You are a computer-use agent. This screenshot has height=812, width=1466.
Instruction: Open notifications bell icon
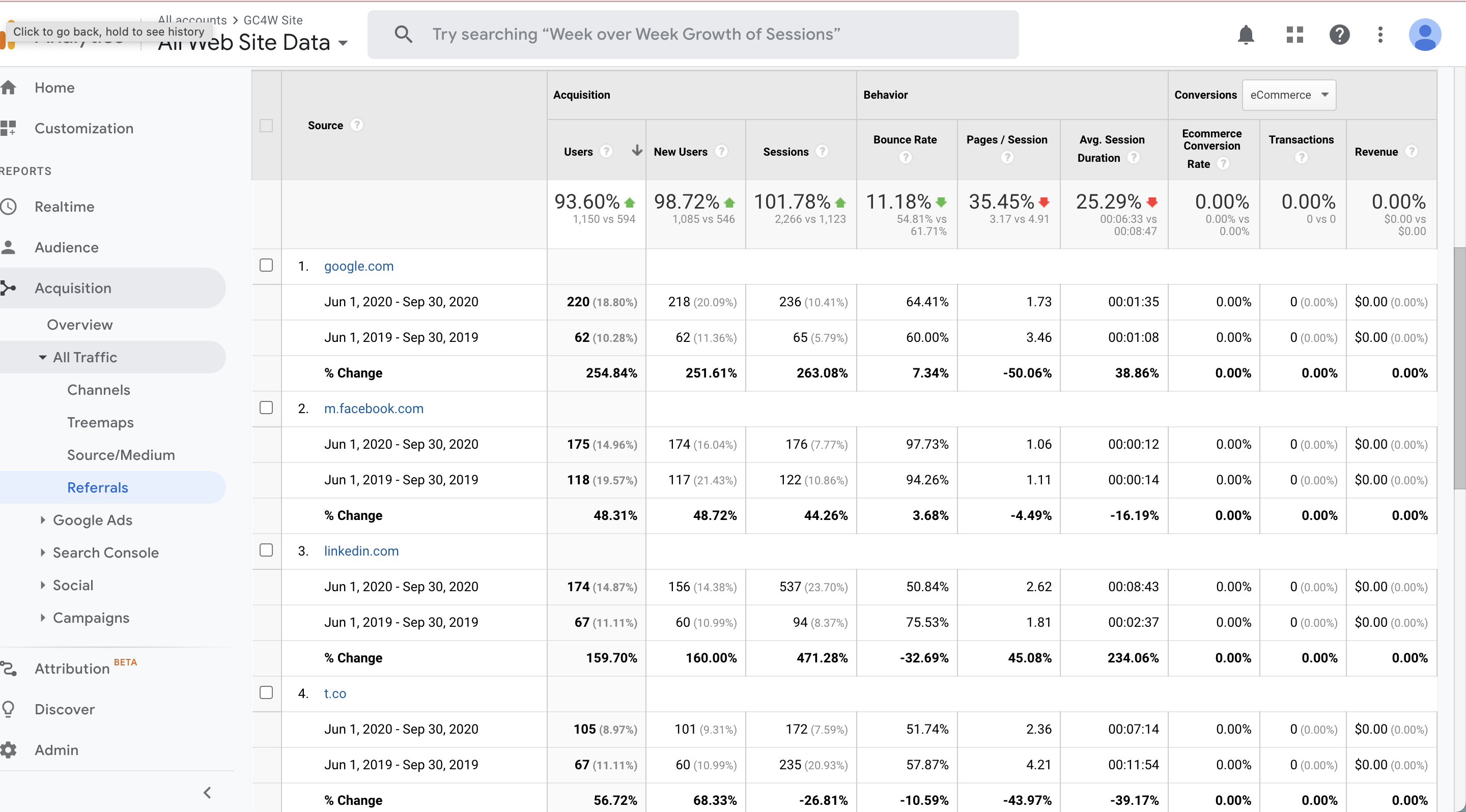pyautogui.click(x=1246, y=35)
